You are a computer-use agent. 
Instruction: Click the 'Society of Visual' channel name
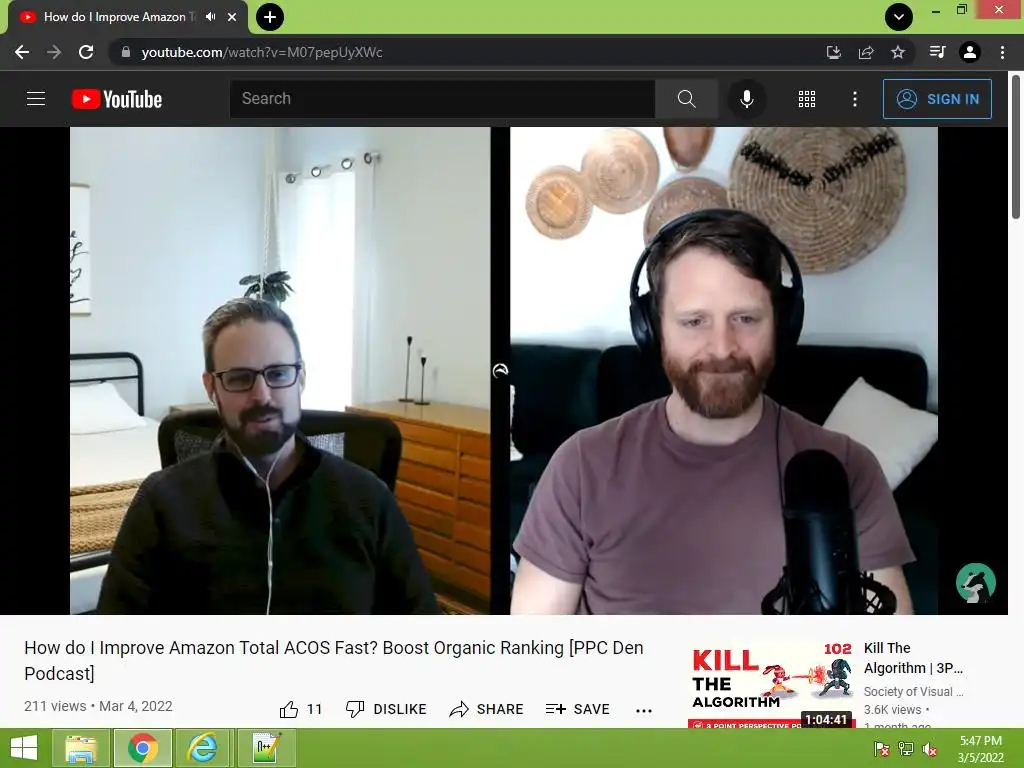(913, 692)
